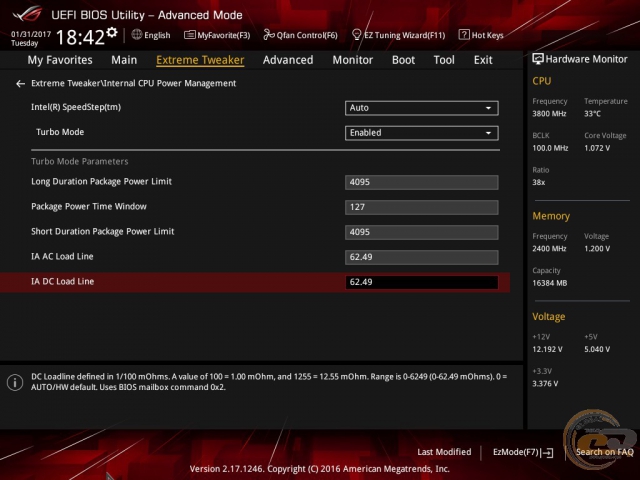The height and width of the screenshot is (480, 640).
Task: Open the Turbo Mode Enabled dropdown
Action: (421, 133)
